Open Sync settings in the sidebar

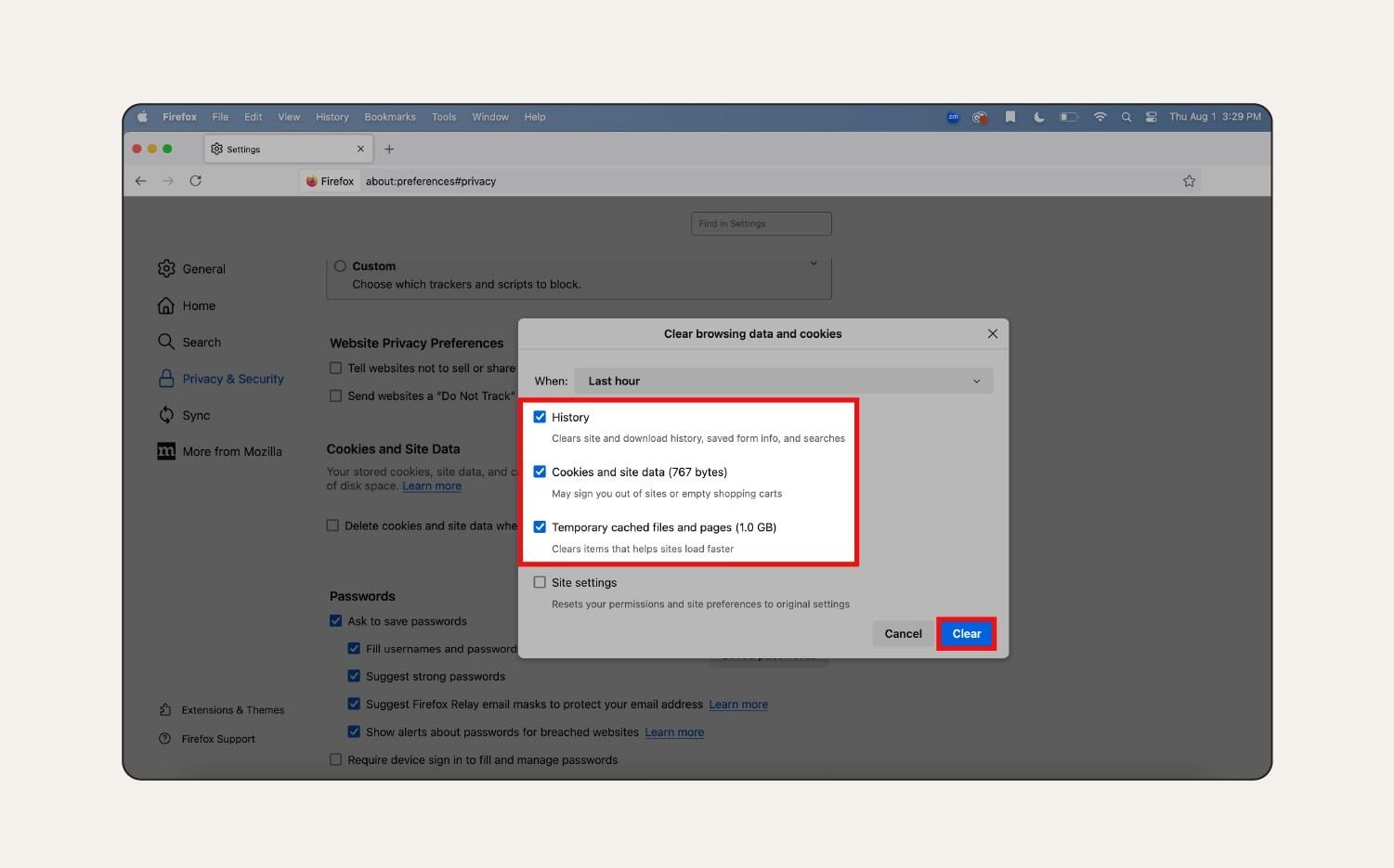[184, 415]
